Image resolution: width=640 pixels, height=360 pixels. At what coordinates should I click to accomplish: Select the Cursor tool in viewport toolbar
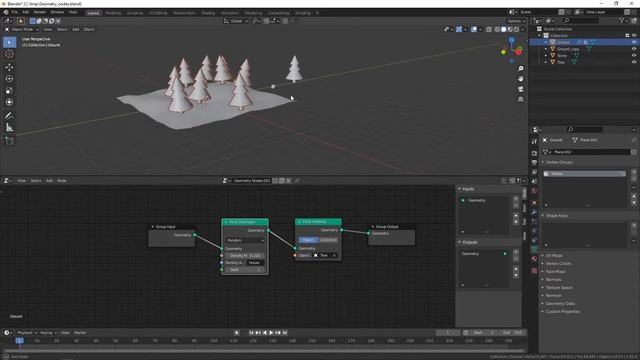click(9, 54)
